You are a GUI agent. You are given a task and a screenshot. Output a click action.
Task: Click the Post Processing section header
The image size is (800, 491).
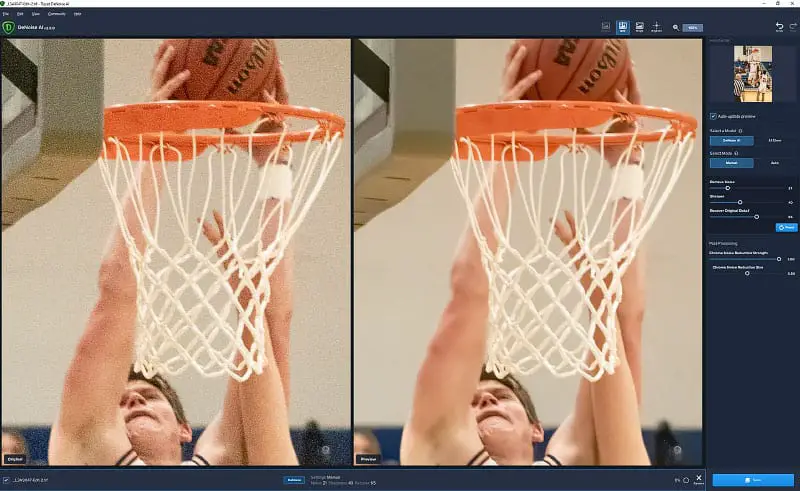723,243
